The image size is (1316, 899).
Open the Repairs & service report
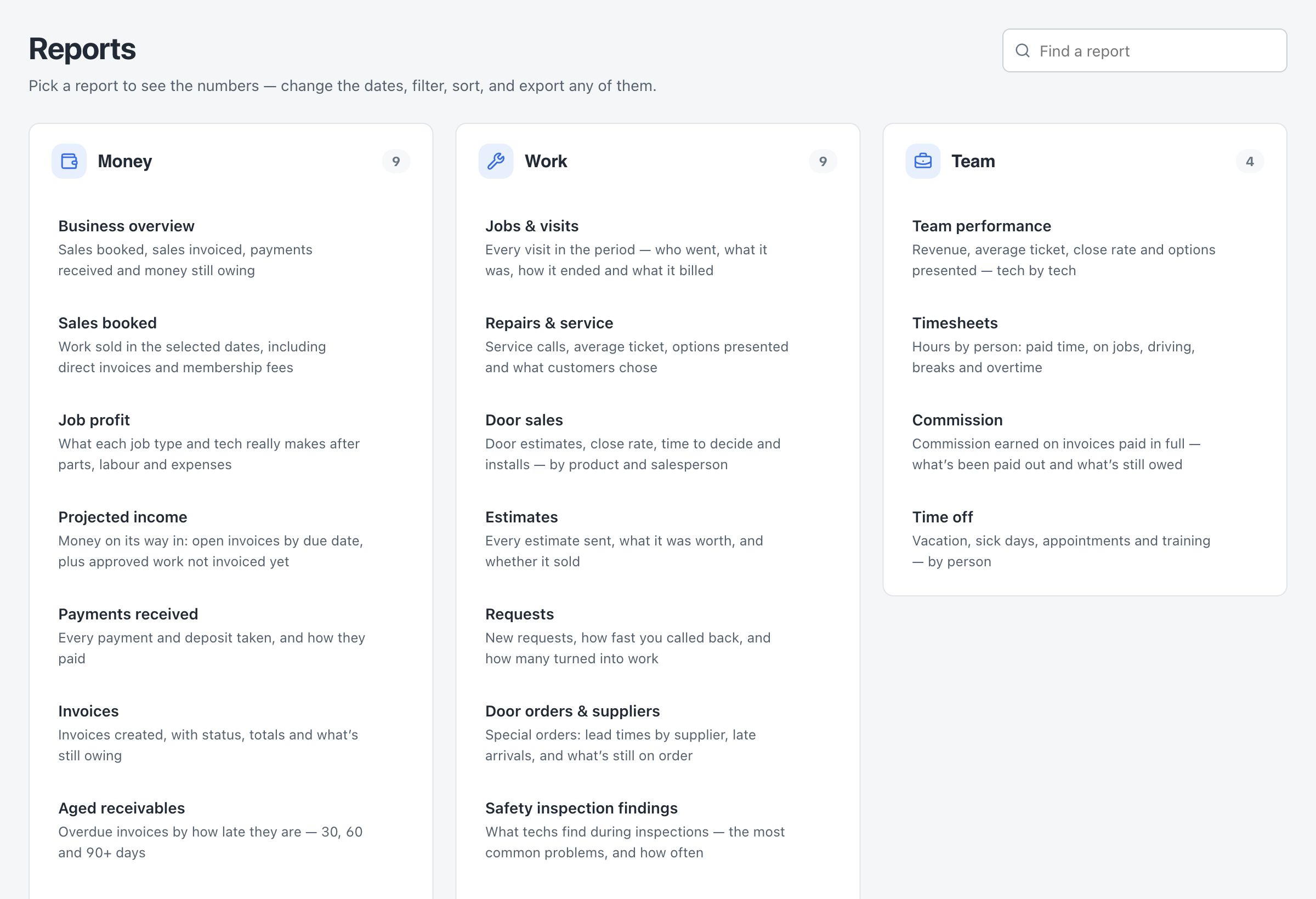pyautogui.click(x=658, y=345)
